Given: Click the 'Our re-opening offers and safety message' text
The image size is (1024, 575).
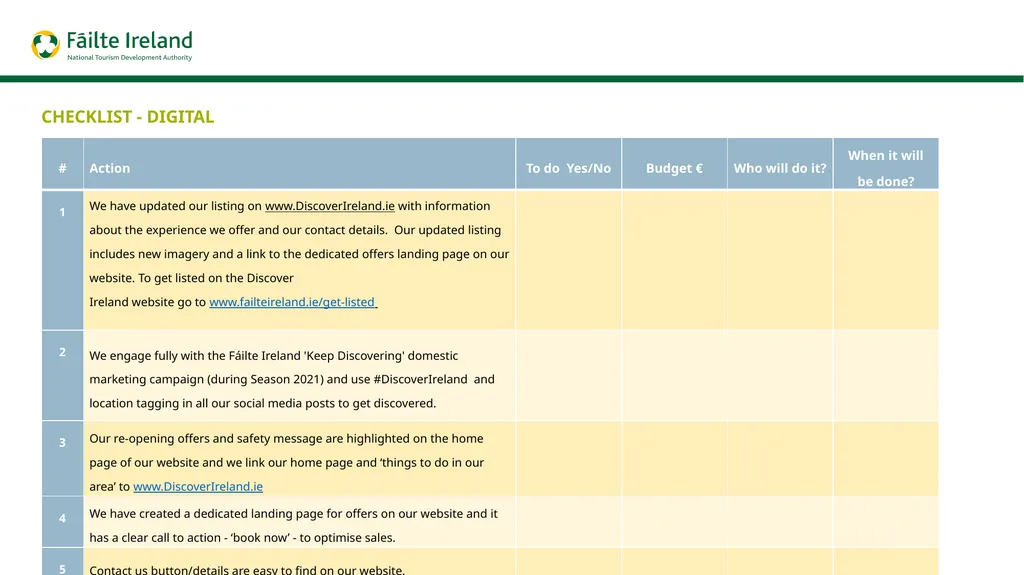Looking at the screenshot, I should [x=287, y=462].
